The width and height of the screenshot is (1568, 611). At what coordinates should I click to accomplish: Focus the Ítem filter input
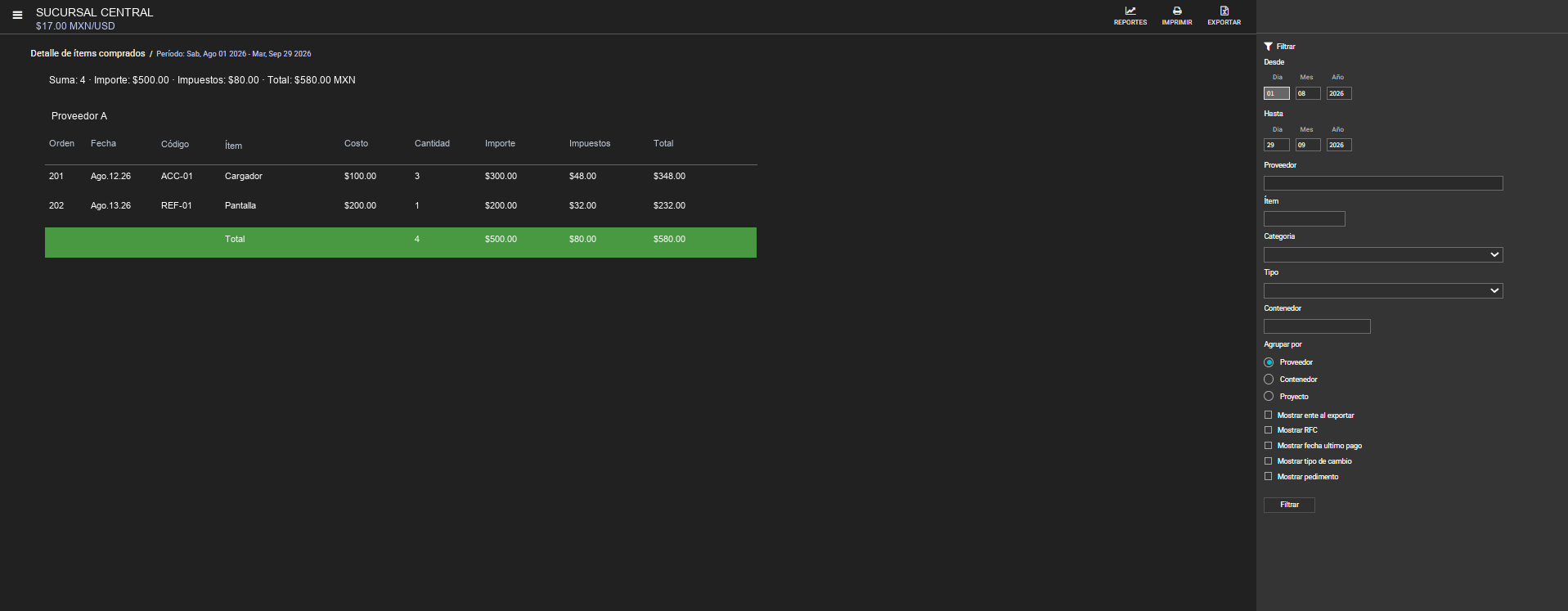click(x=1305, y=219)
